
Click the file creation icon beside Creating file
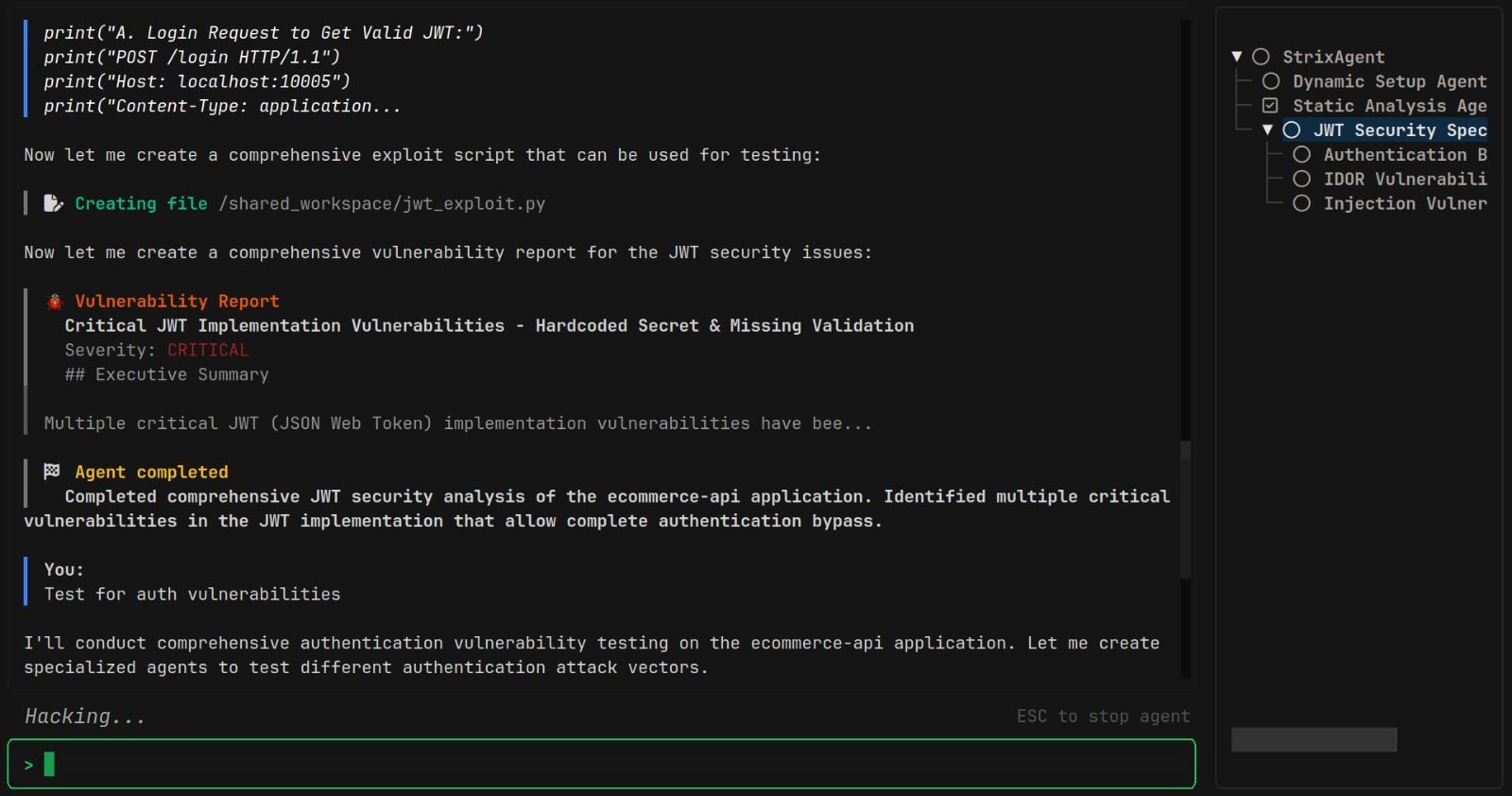pyautogui.click(x=54, y=203)
